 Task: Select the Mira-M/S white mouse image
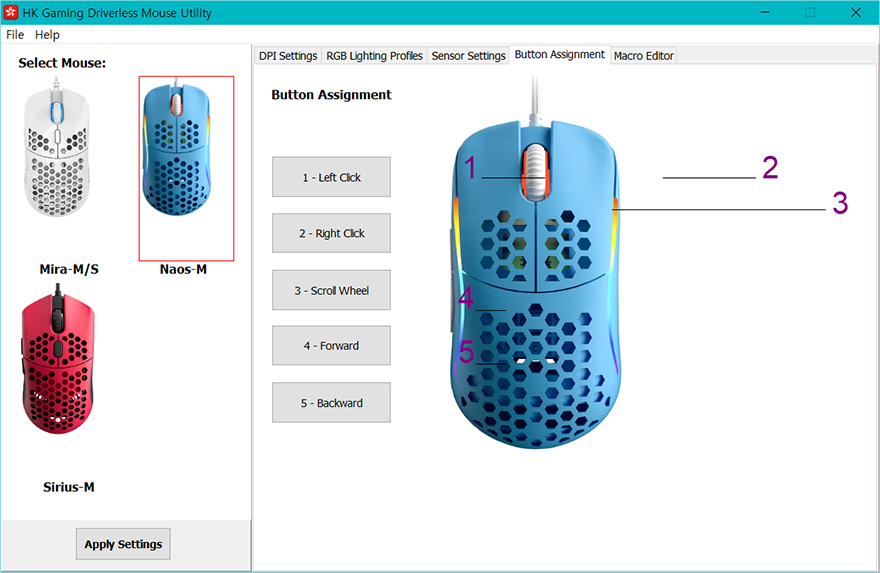pos(56,148)
